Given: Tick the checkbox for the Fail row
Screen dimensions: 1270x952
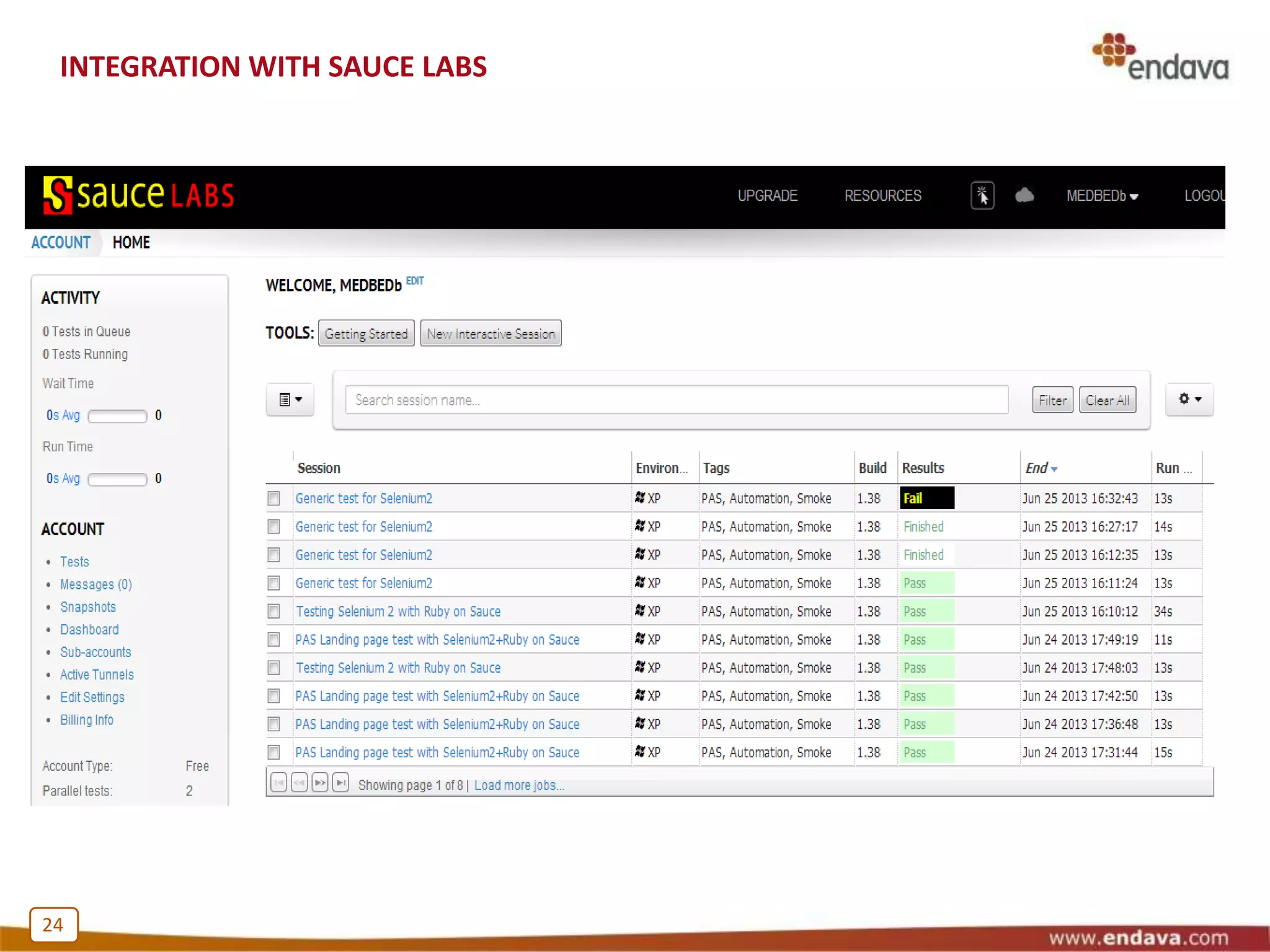Looking at the screenshot, I should (x=273, y=498).
